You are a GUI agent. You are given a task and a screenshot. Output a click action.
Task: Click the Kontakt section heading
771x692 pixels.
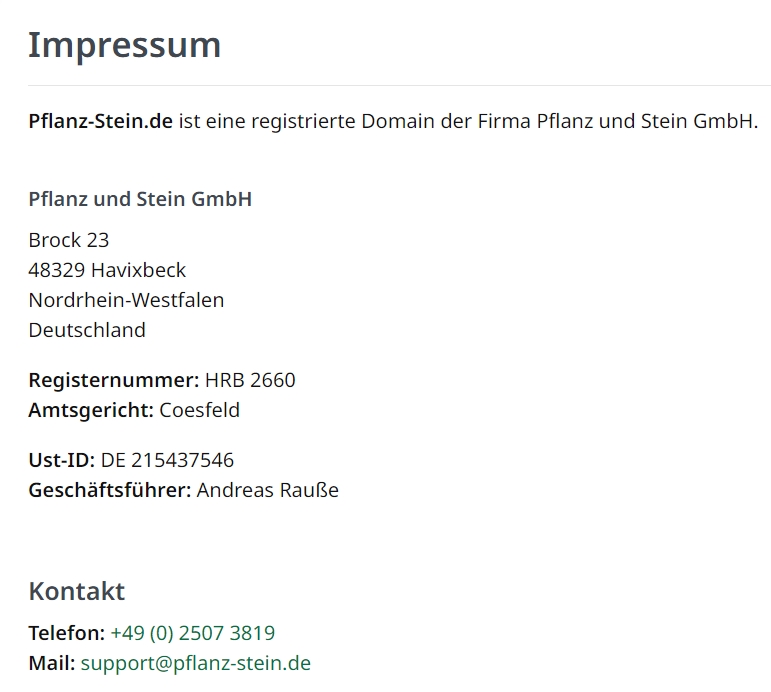pyautogui.click(x=77, y=591)
